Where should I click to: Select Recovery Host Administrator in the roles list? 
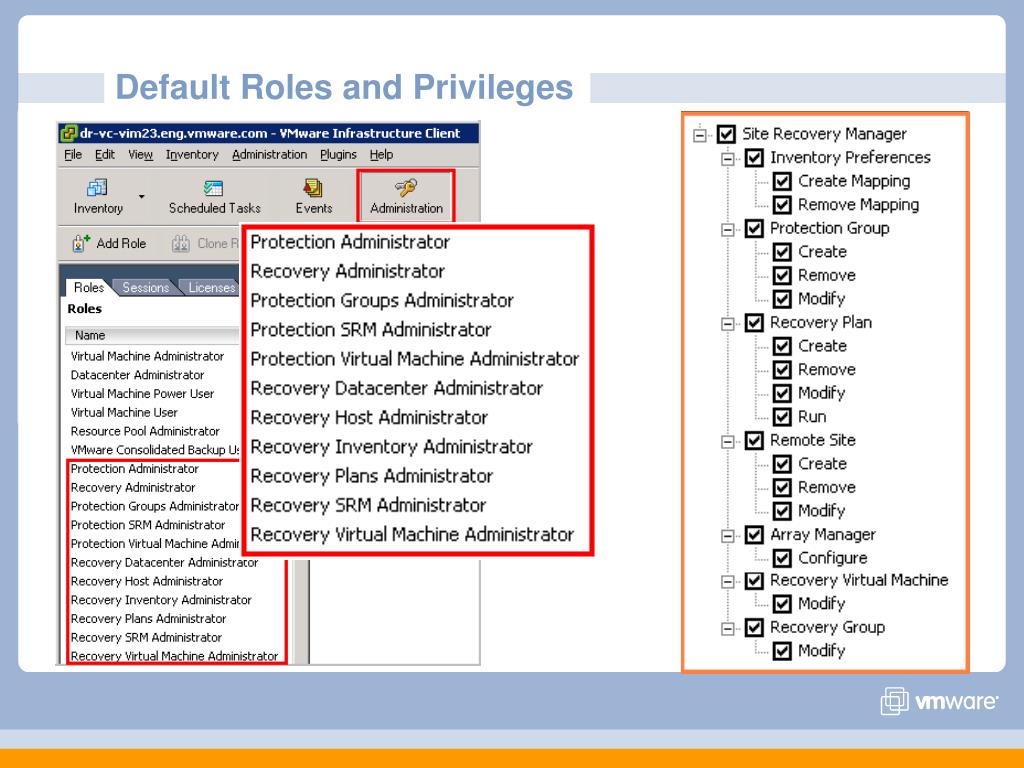point(146,581)
